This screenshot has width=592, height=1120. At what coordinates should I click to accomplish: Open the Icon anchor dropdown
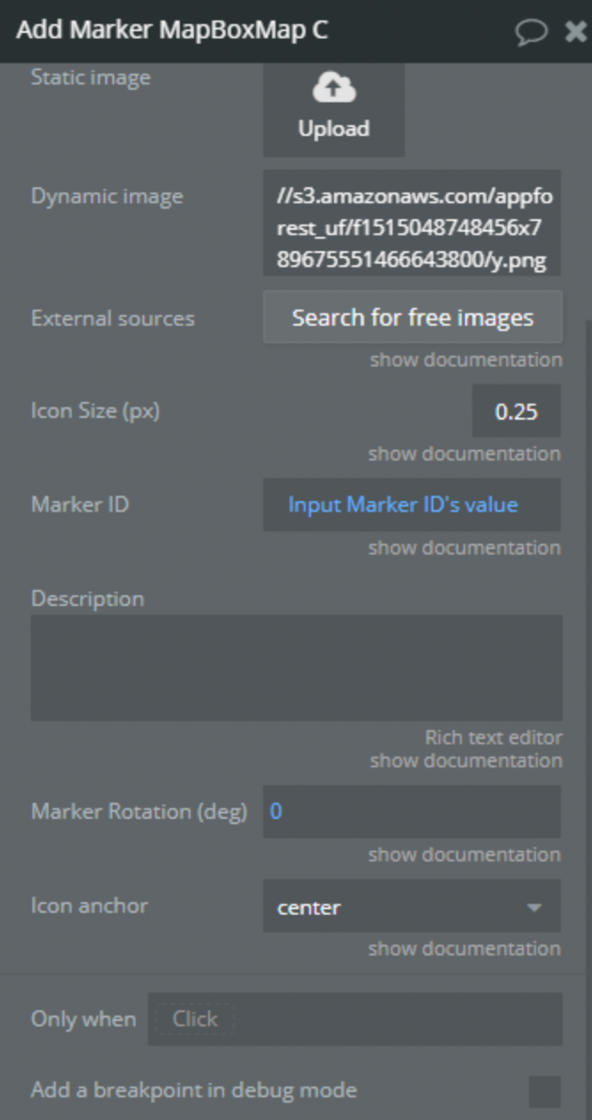(x=412, y=906)
